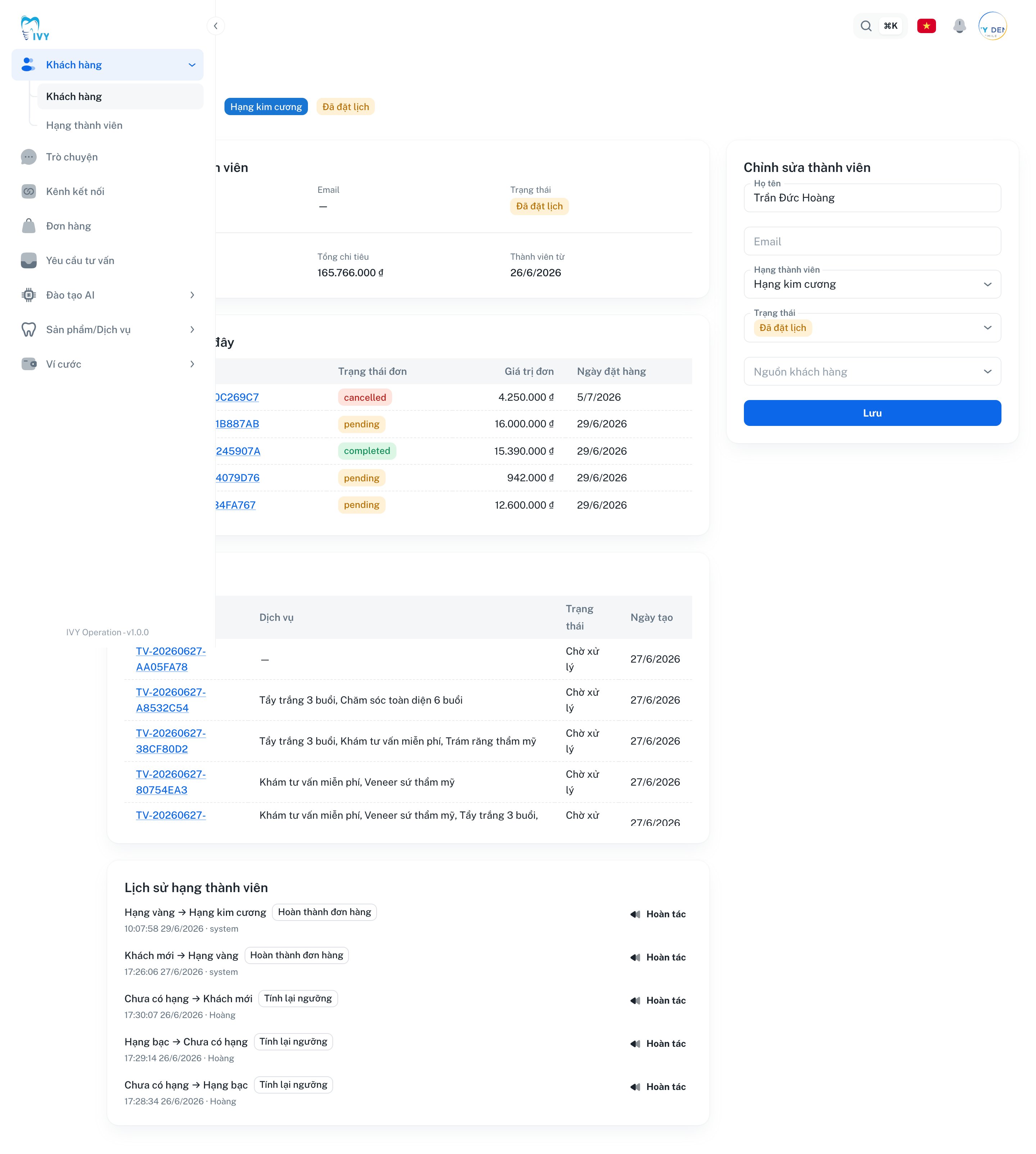Screen dimensions: 1036x1154
Task: Expand the Sản phẩm/Dịch vụ submenu arrow
Action: click(x=192, y=330)
